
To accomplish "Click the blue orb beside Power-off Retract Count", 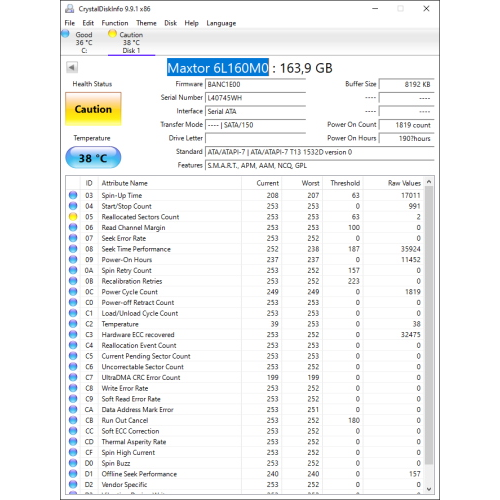I will pyautogui.click(x=73, y=302).
